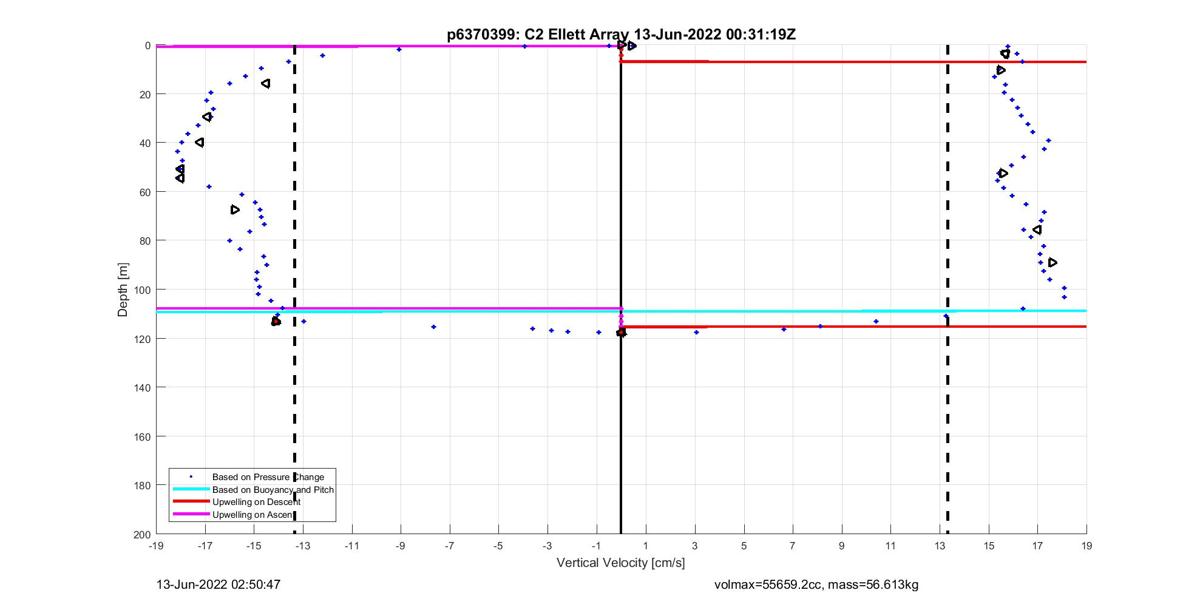The image size is (1200, 601).
Task: Click y-axis tick label '160'
Action: [141, 436]
